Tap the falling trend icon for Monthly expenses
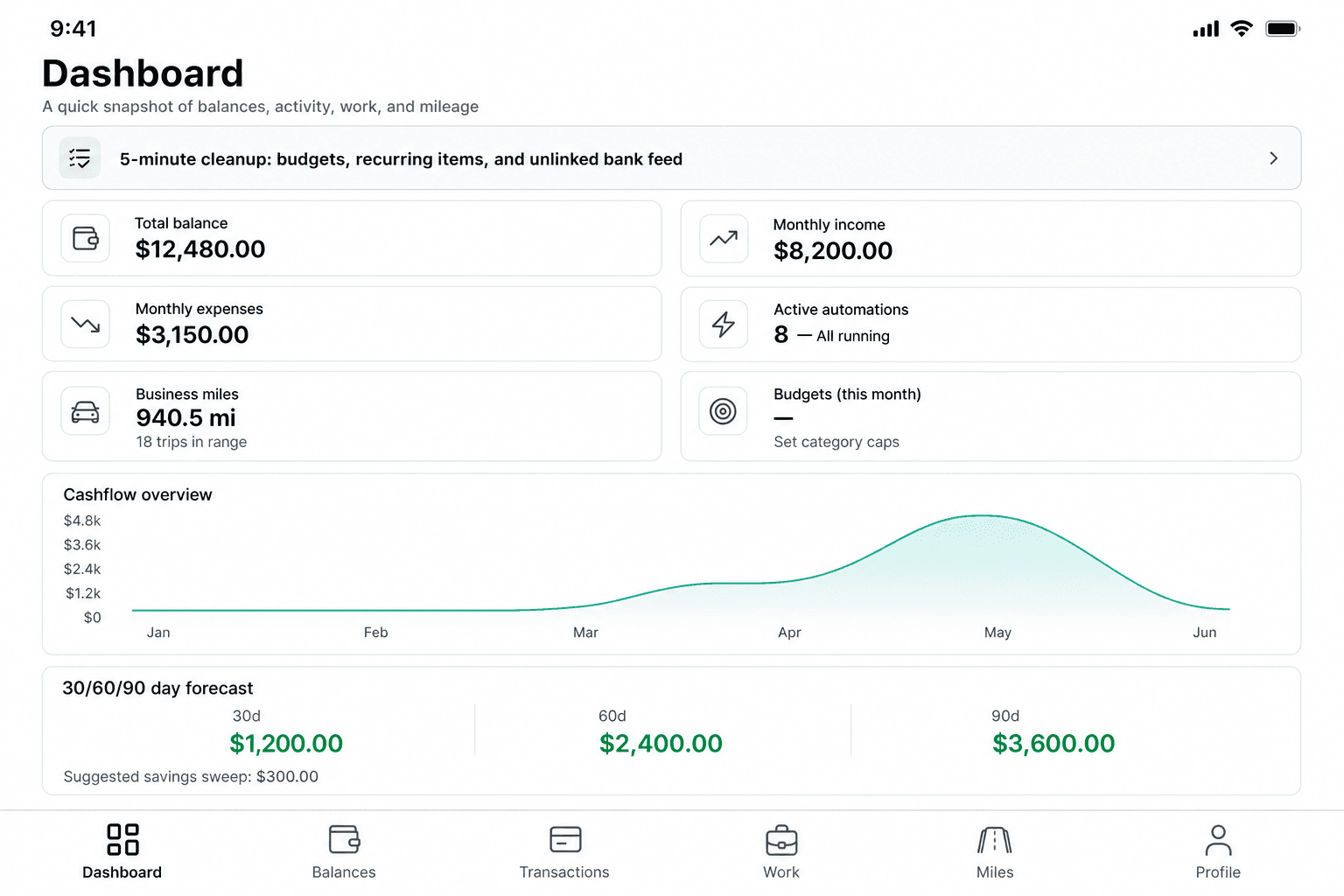The image size is (1344, 896). pyautogui.click(x=86, y=324)
